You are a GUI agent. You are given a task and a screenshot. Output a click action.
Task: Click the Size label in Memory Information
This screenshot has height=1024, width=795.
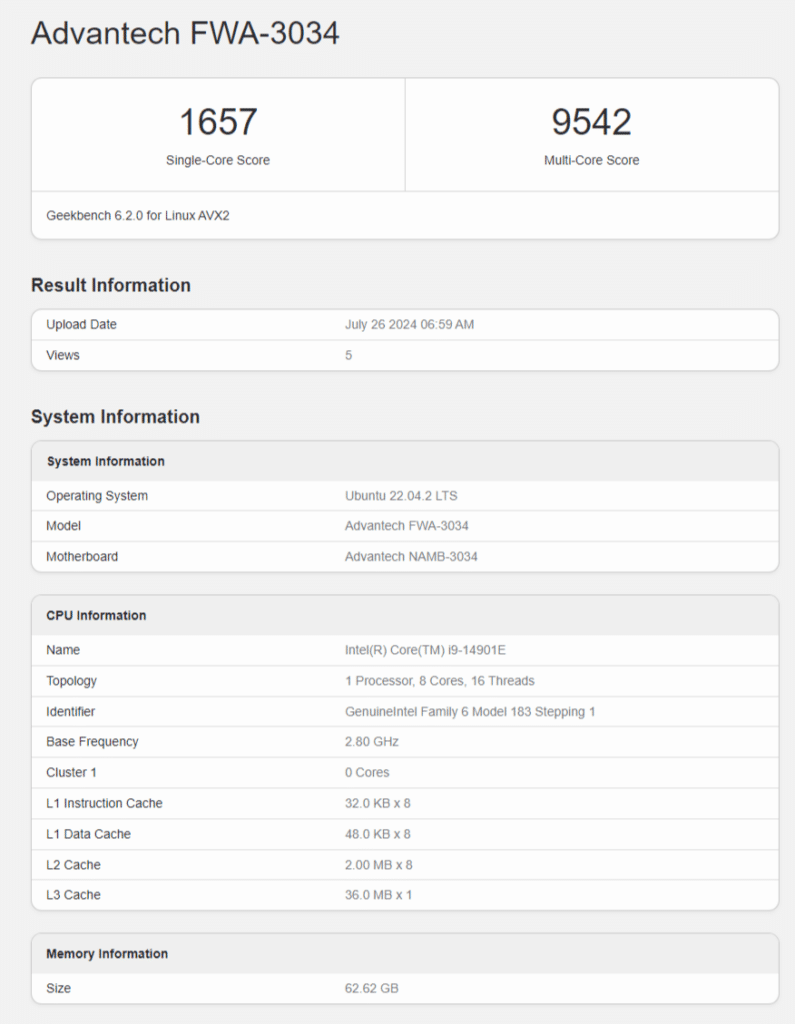pos(58,988)
